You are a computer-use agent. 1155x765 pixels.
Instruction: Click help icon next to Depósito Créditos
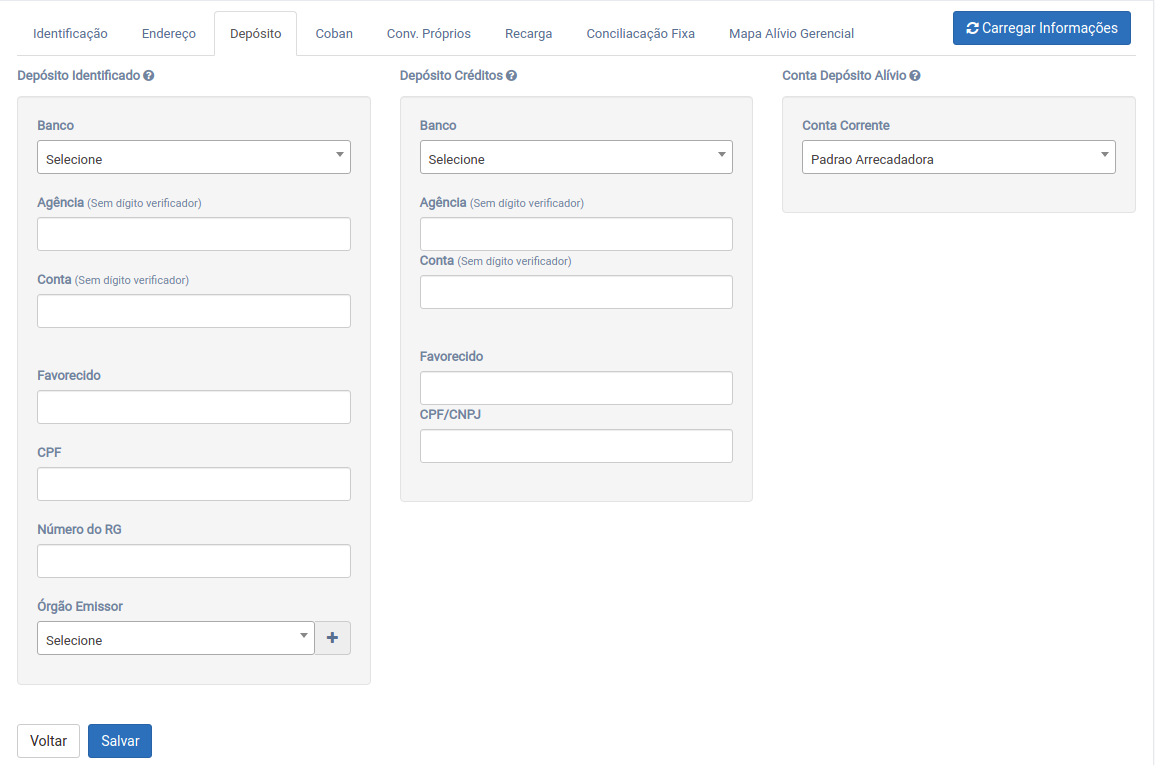point(511,76)
